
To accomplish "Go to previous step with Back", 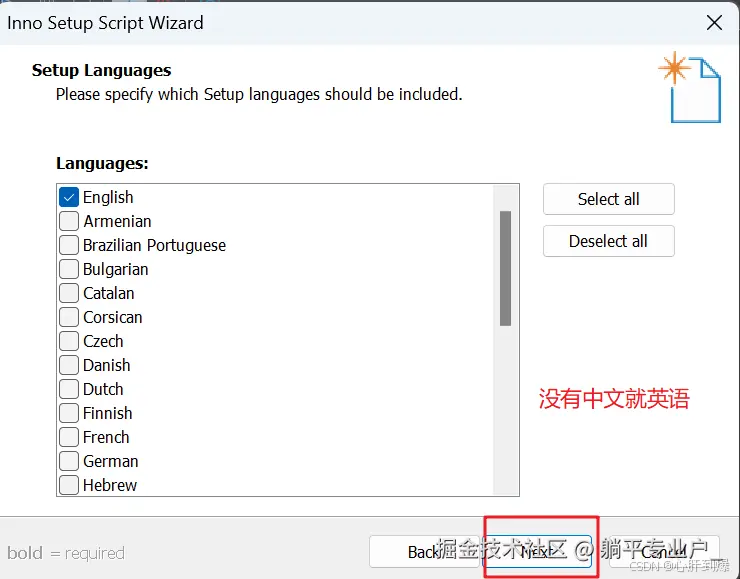I will point(424,552).
